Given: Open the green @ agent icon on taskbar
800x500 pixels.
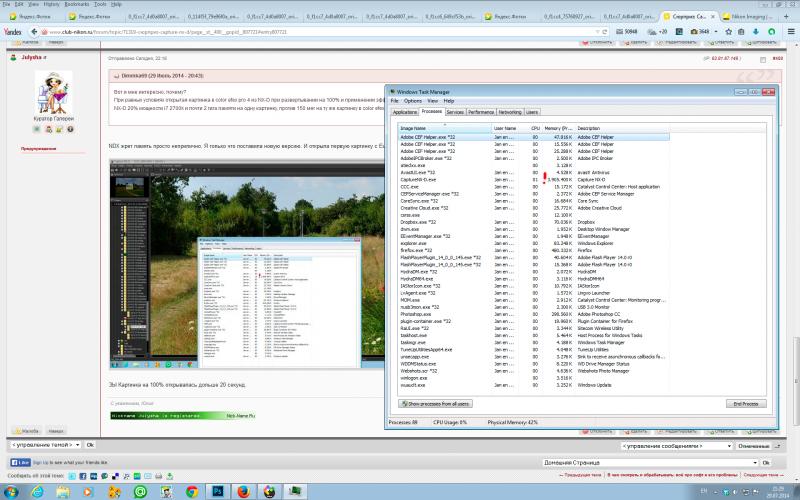Looking at the screenshot, I should tap(140, 492).
